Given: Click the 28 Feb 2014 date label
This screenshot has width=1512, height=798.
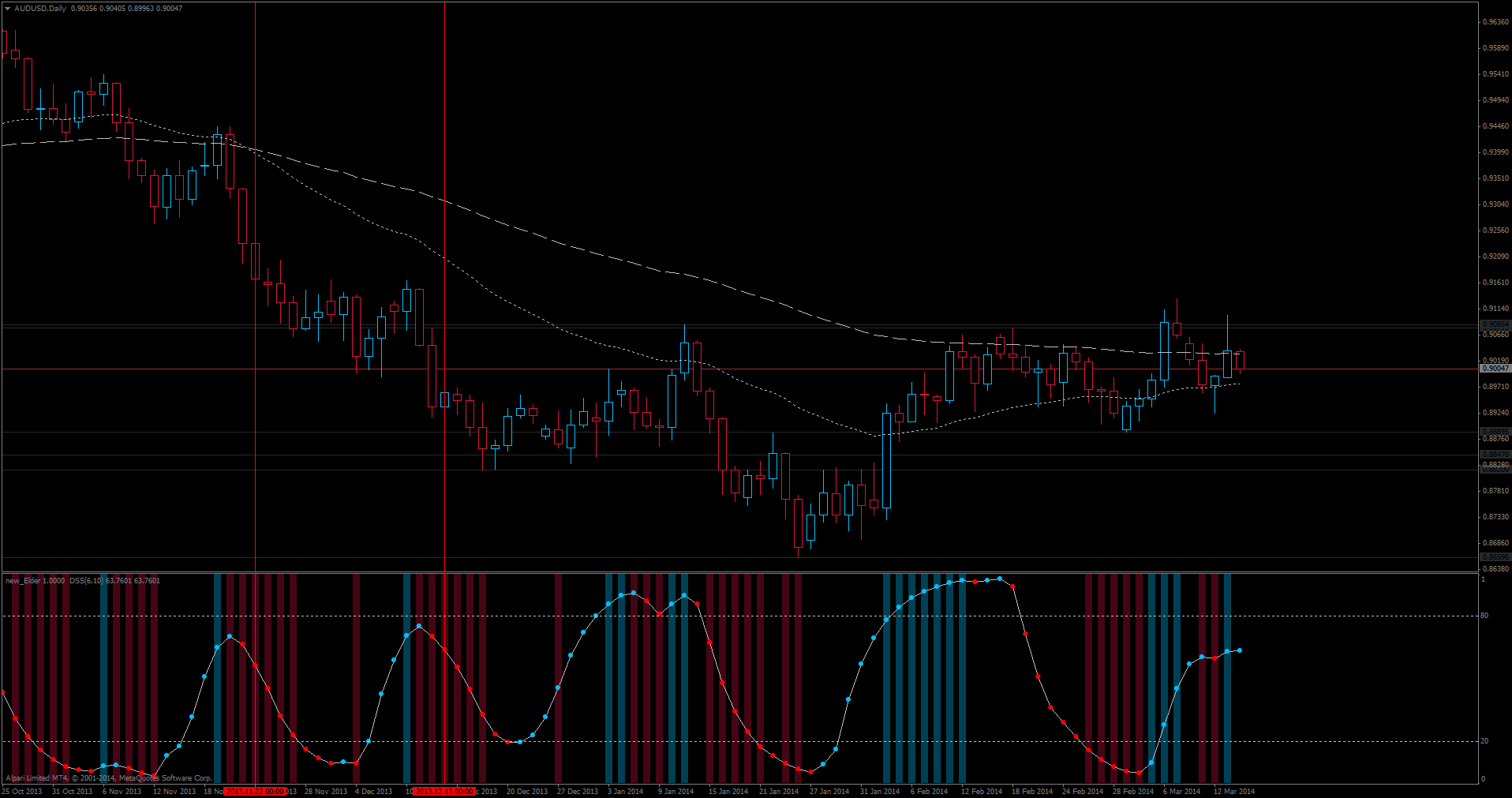Looking at the screenshot, I should 1133,792.
